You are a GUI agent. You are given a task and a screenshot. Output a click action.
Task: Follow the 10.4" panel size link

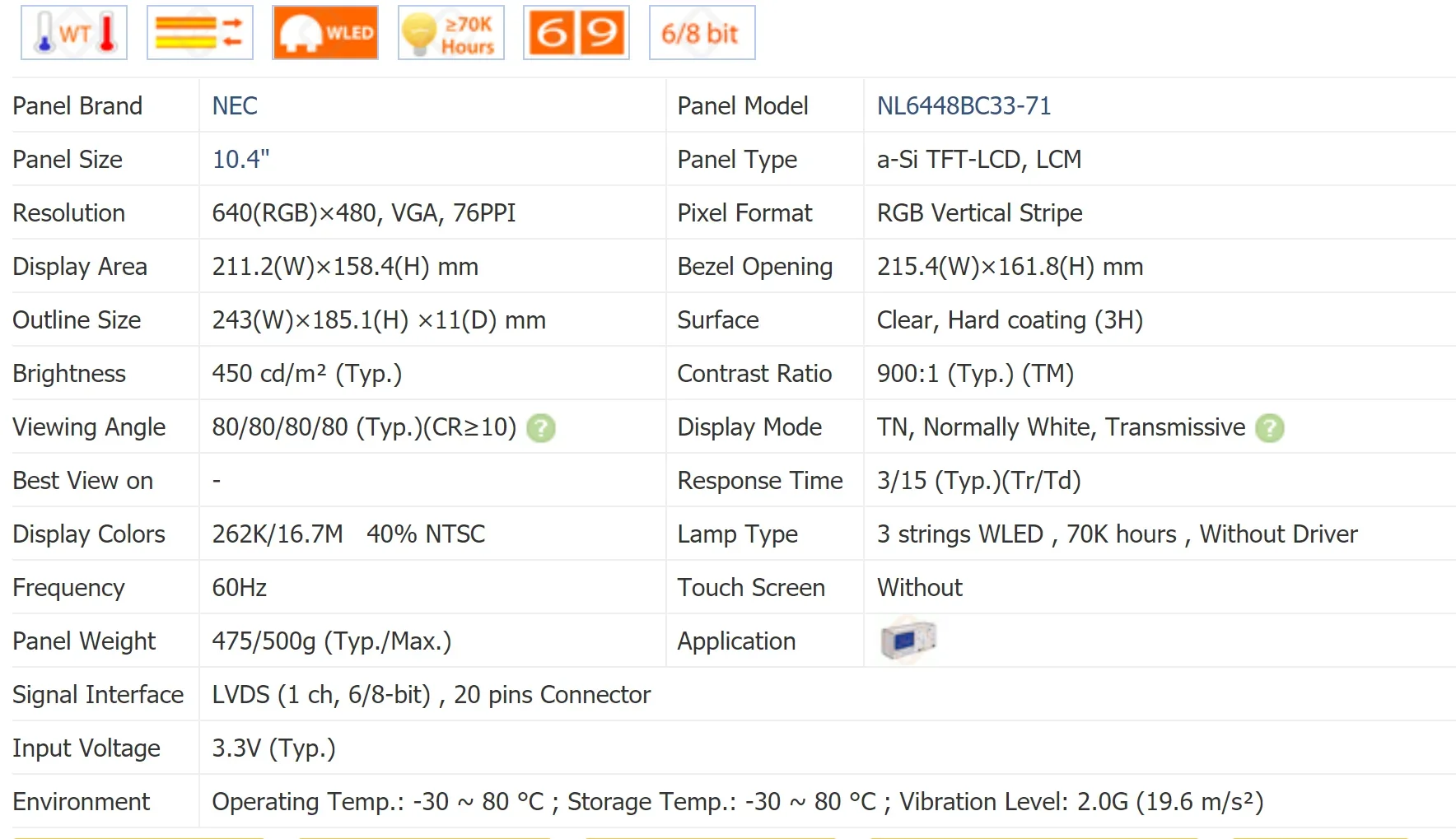[240, 160]
